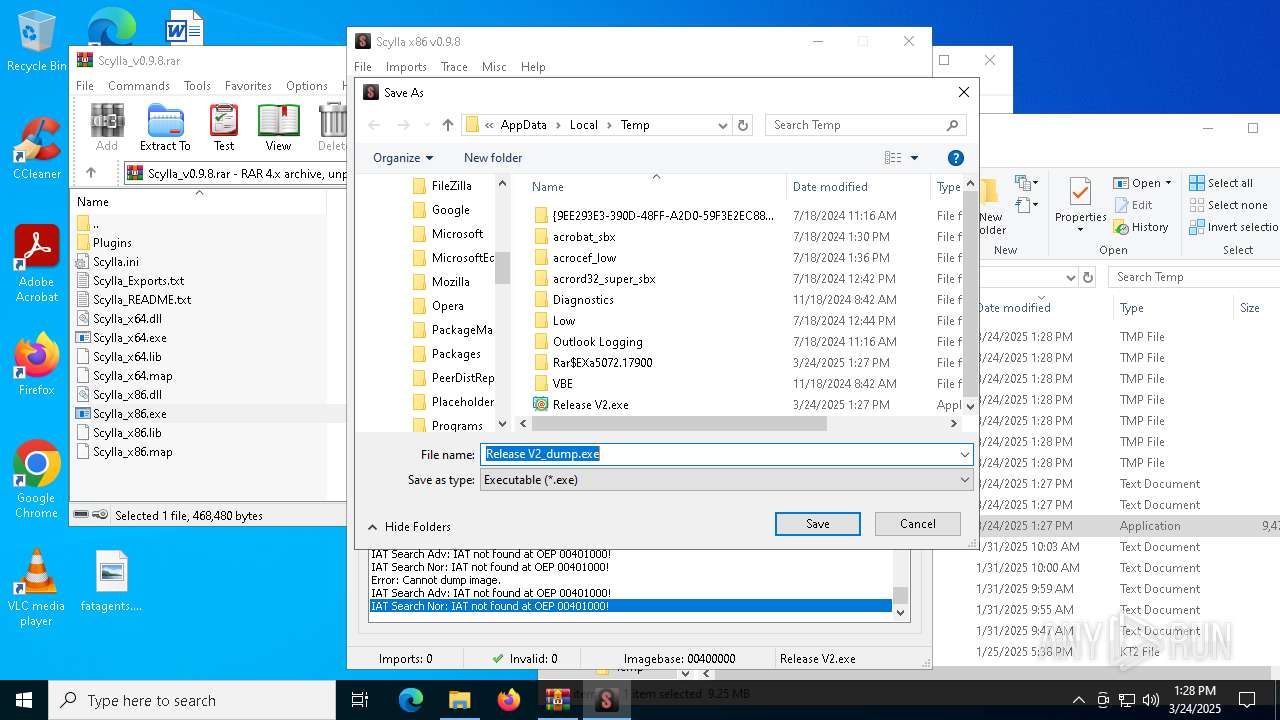
Task: Select Diagnostics folder
Action: pos(583,300)
